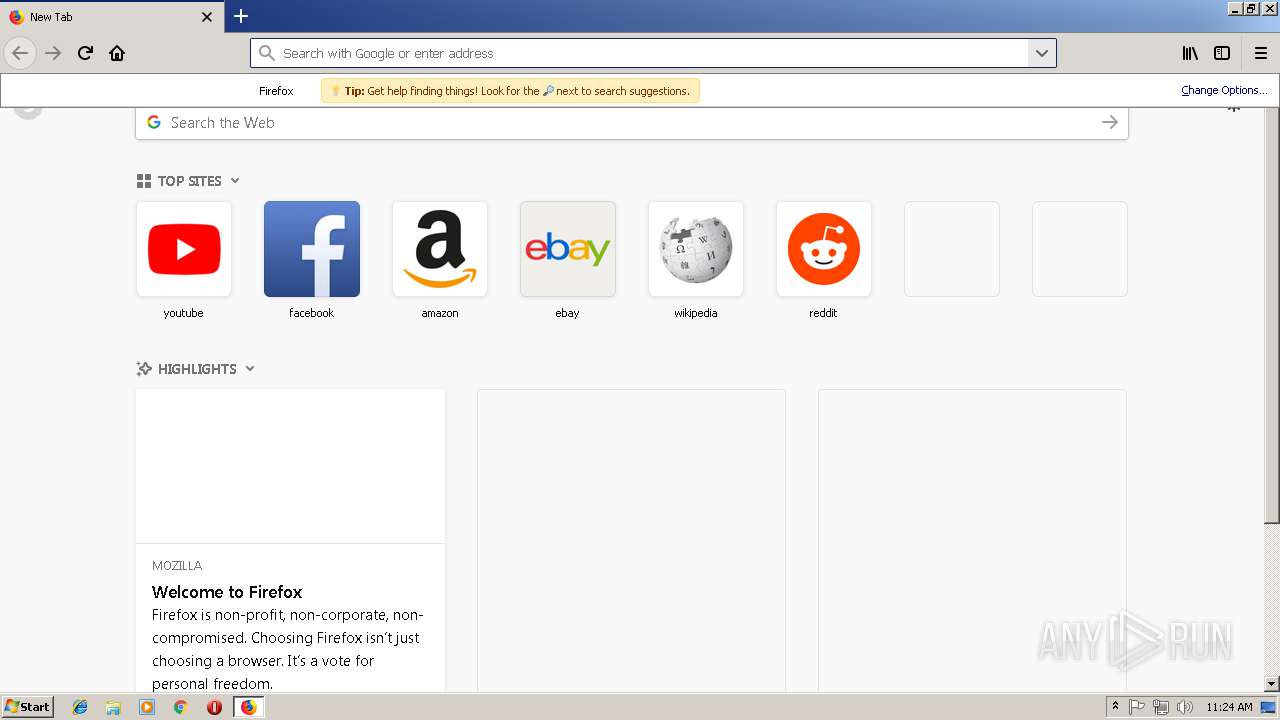This screenshot has height=720, width=1280.
Task: Expand address bar history dropdown
Action: pos(1041,53)
